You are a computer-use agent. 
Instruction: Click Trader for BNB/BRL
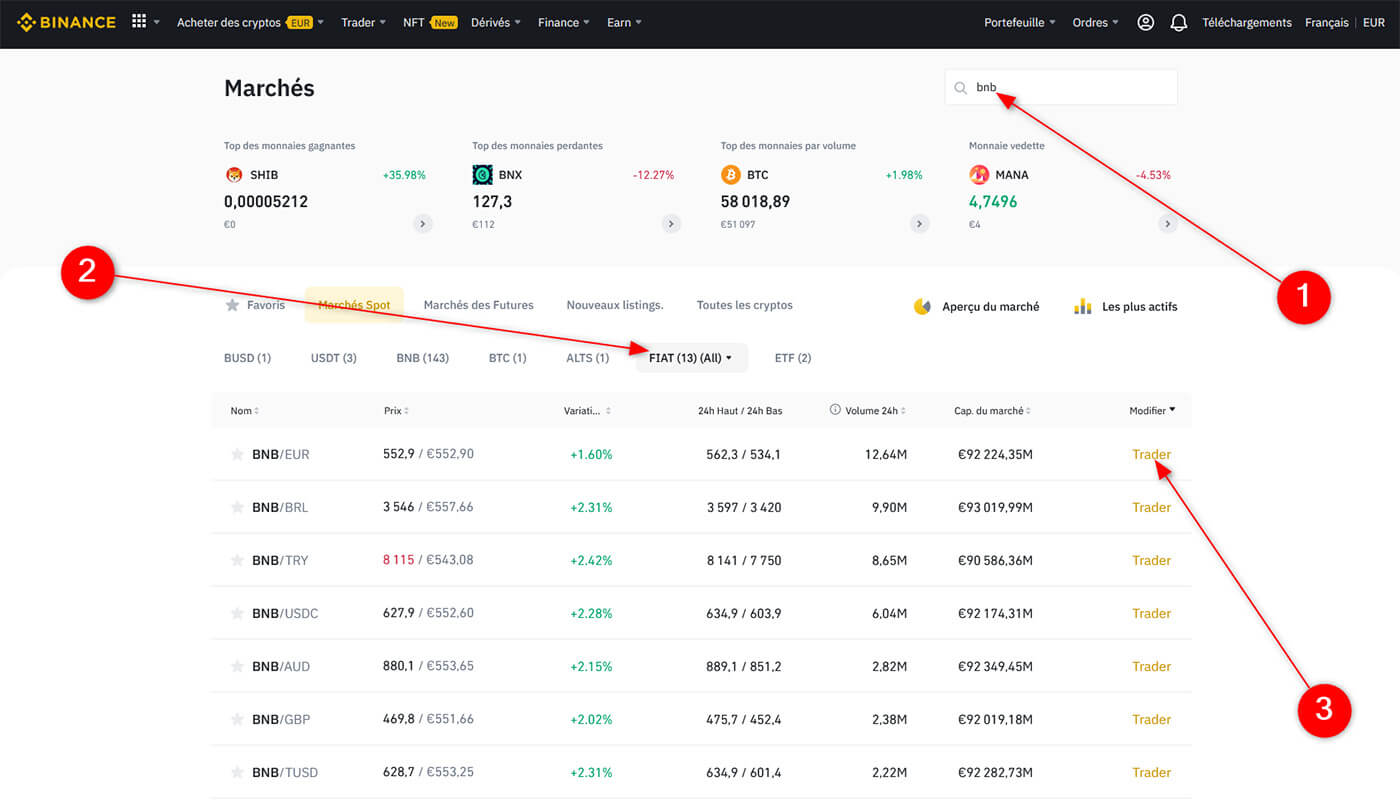tap(1151, 507)
